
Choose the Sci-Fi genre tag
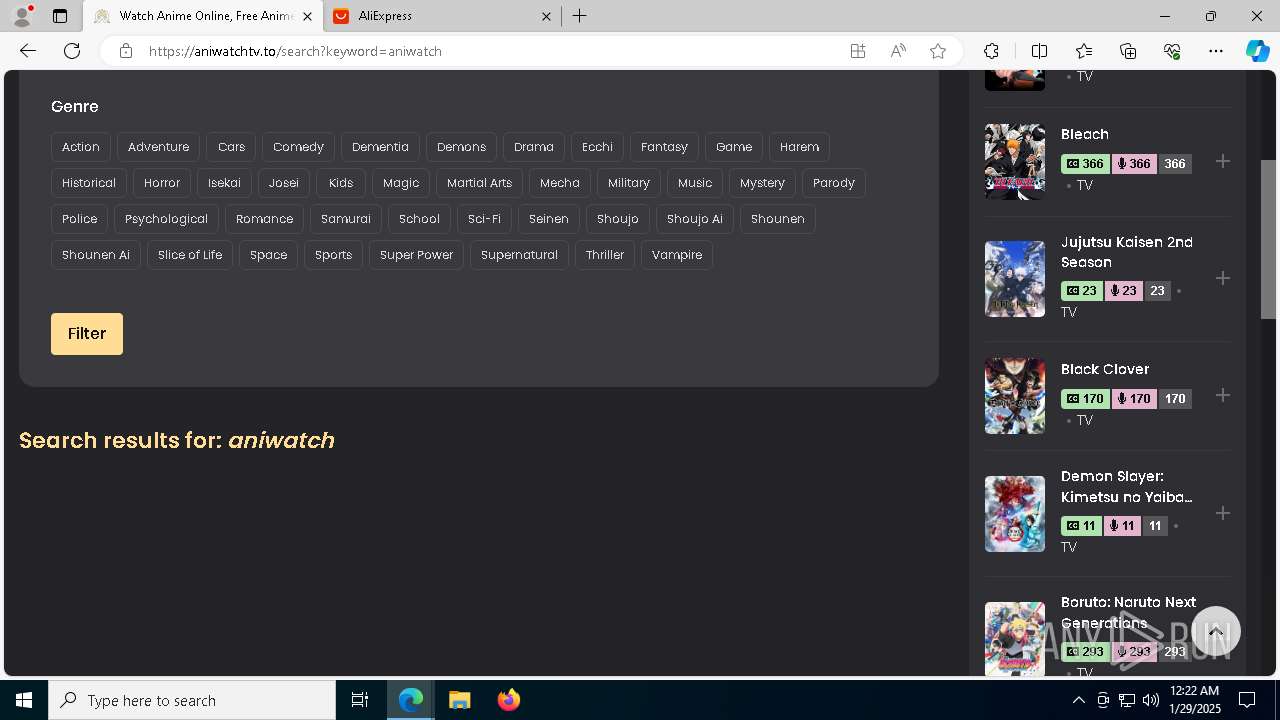(484, 219)
